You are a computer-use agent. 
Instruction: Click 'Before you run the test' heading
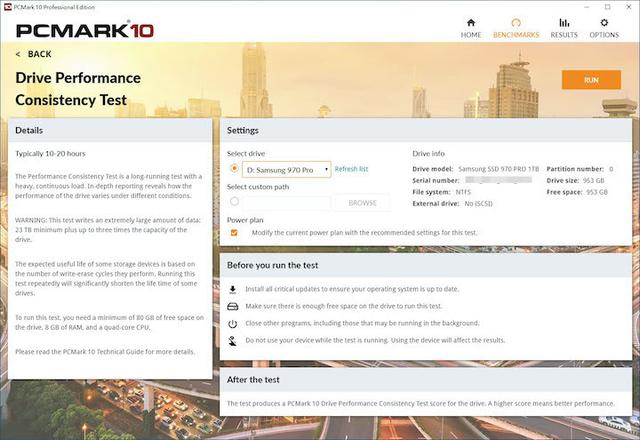(273, 265)
